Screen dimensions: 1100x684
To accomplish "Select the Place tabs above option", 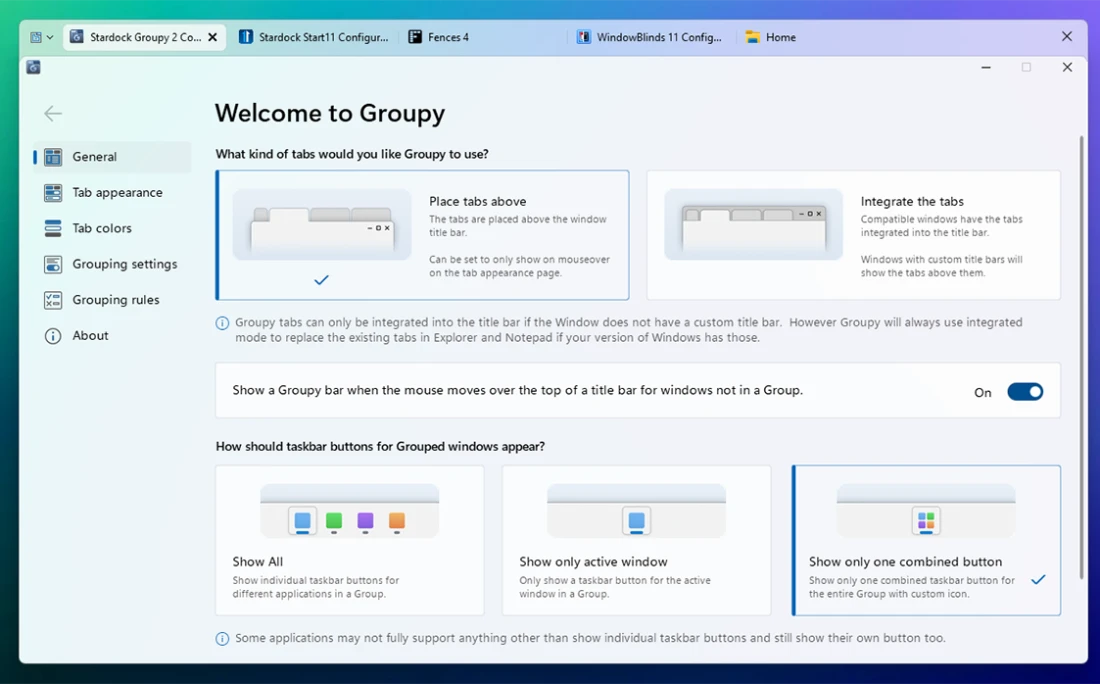I will coord(422,235).
